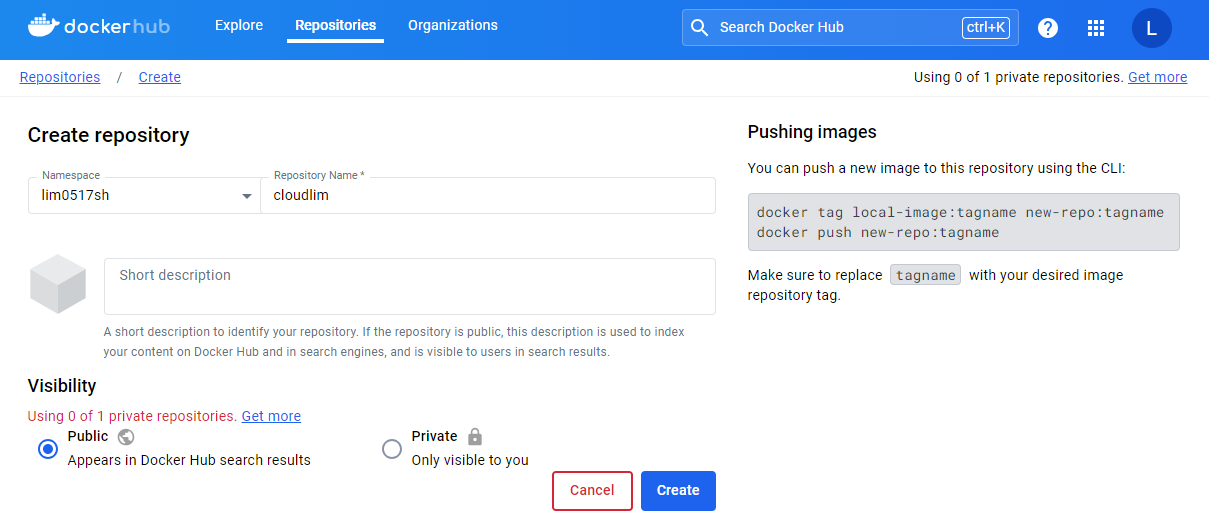Click the tagname inline code label
The image size is (1209, 518).
(926, 275)
